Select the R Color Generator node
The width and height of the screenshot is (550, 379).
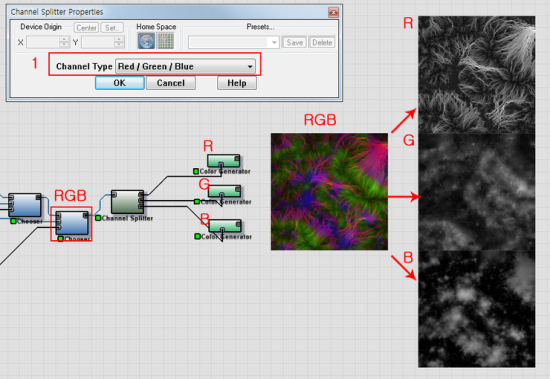(224, 160)
